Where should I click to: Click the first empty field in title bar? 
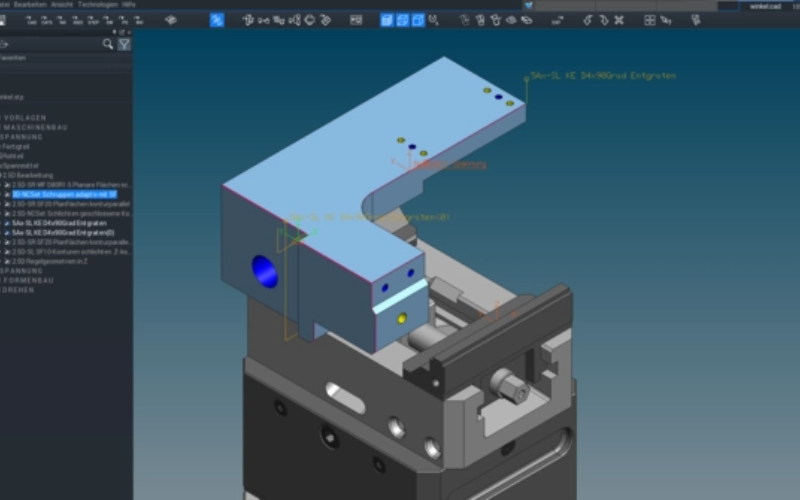tap(565, 6)
